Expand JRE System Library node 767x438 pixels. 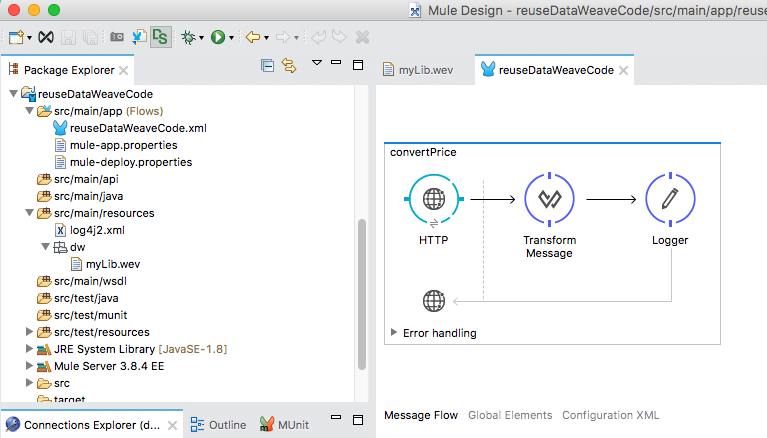point(28,349)
